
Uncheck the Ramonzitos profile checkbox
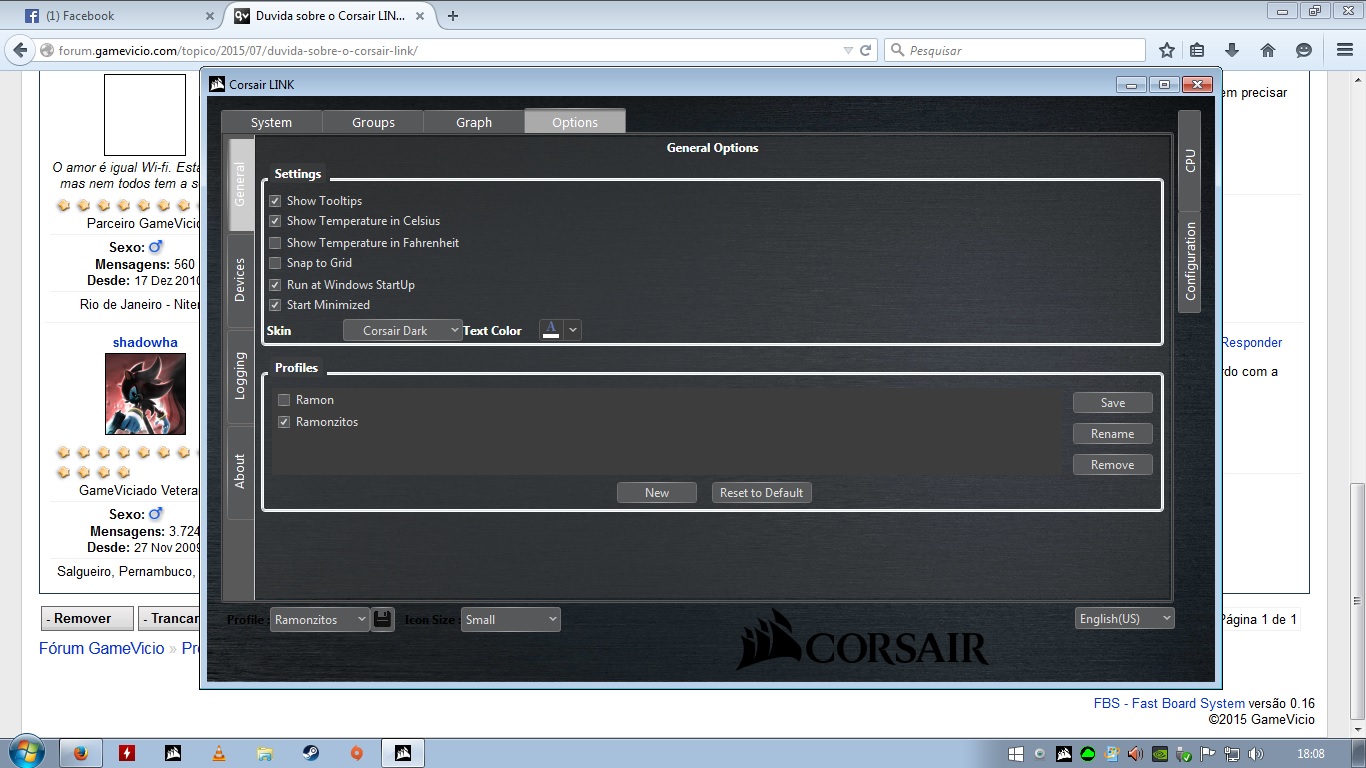[284, 422]
